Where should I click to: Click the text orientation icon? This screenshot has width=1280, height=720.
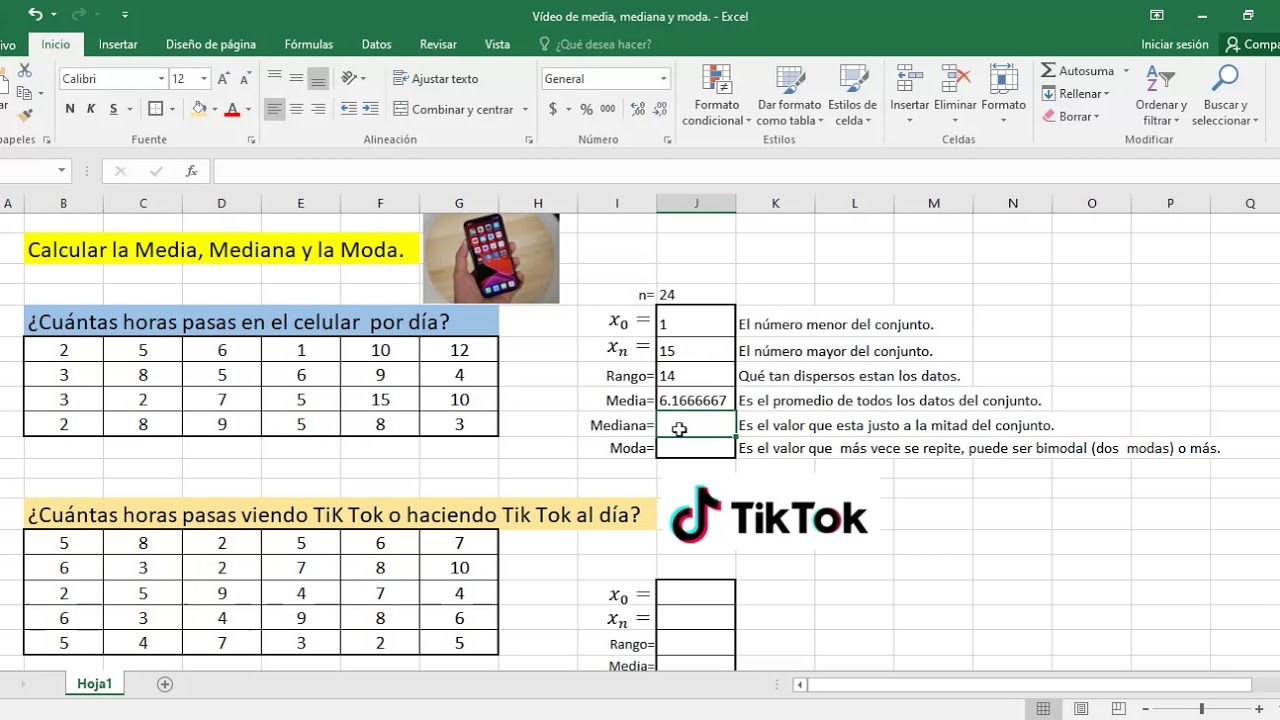pyautogui.click(x=349, y=78)
